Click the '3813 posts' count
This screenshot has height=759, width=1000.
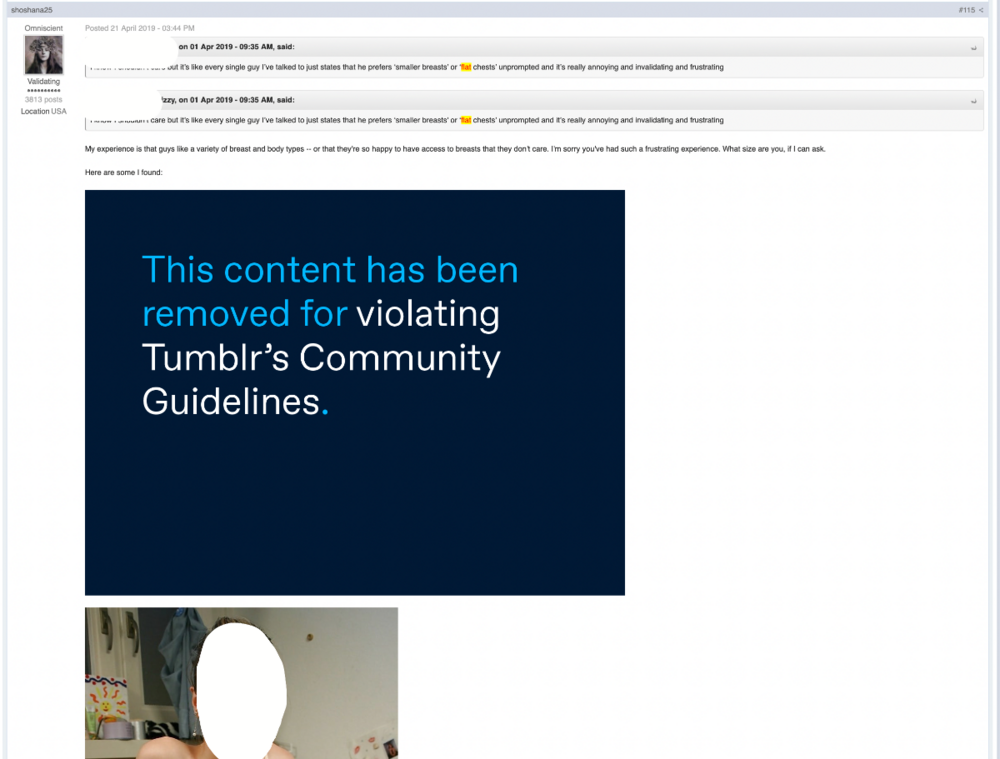pyautogui.click(x=43, y=99)
